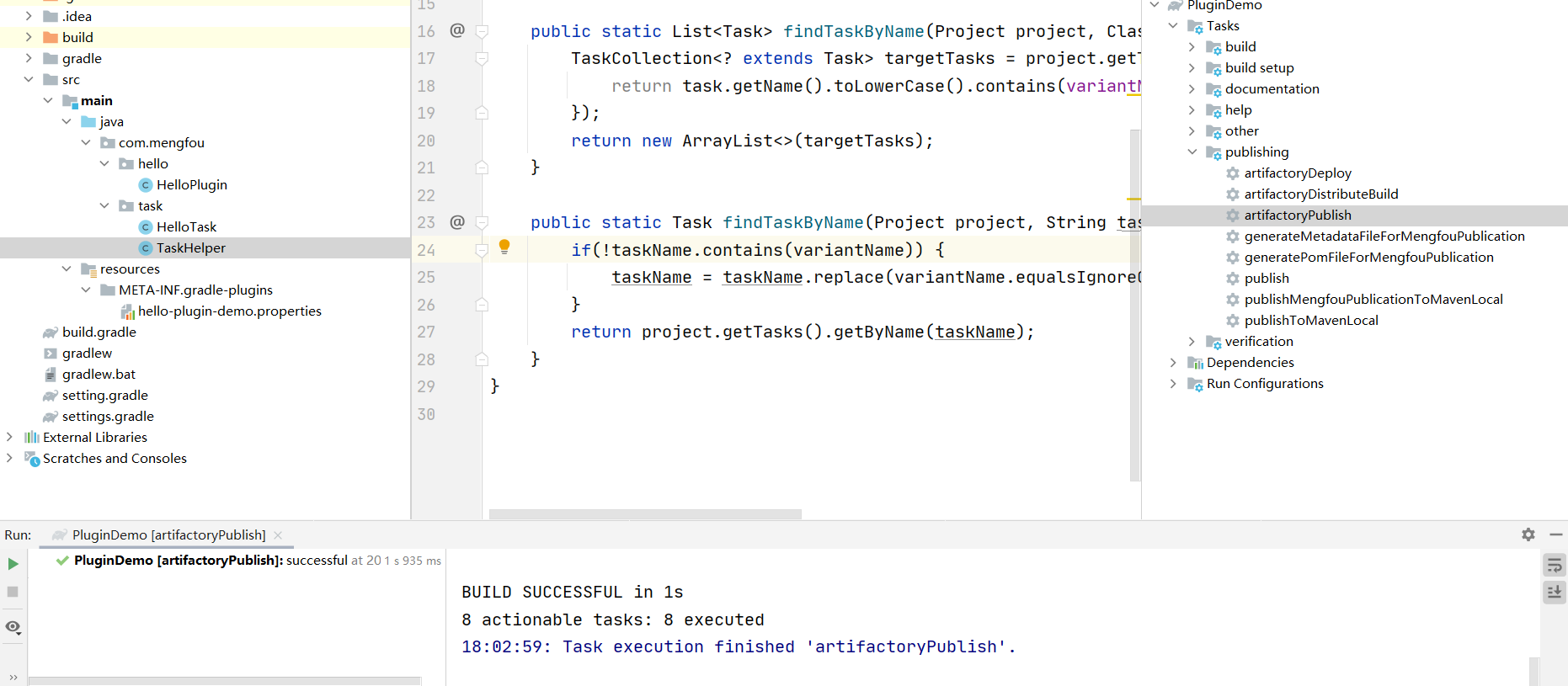Collapse the src folder
This screenshot has width=1568, height=686.
click(29, 79)
